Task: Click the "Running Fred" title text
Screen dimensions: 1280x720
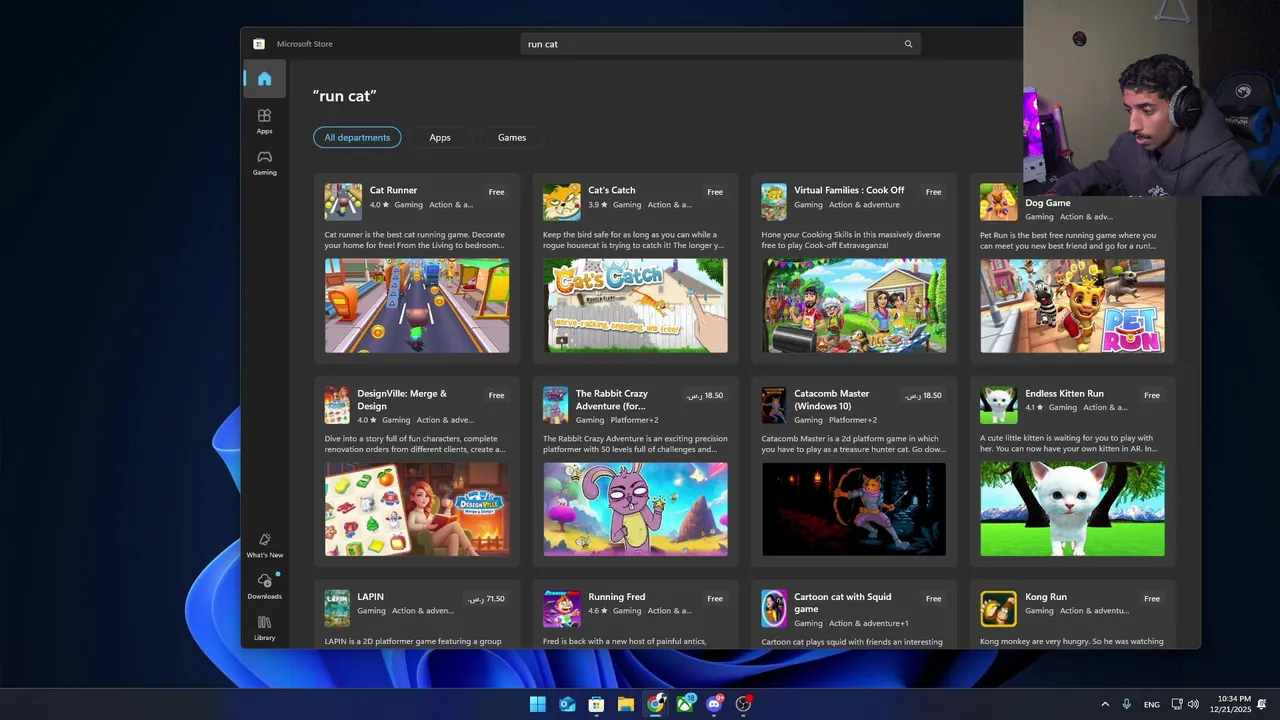Action: [x=617, y=597]
